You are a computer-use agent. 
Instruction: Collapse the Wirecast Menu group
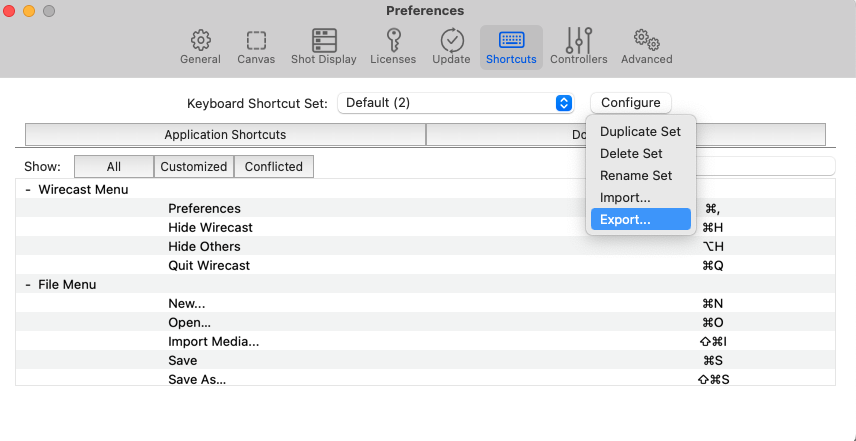(x=28, y=190)
